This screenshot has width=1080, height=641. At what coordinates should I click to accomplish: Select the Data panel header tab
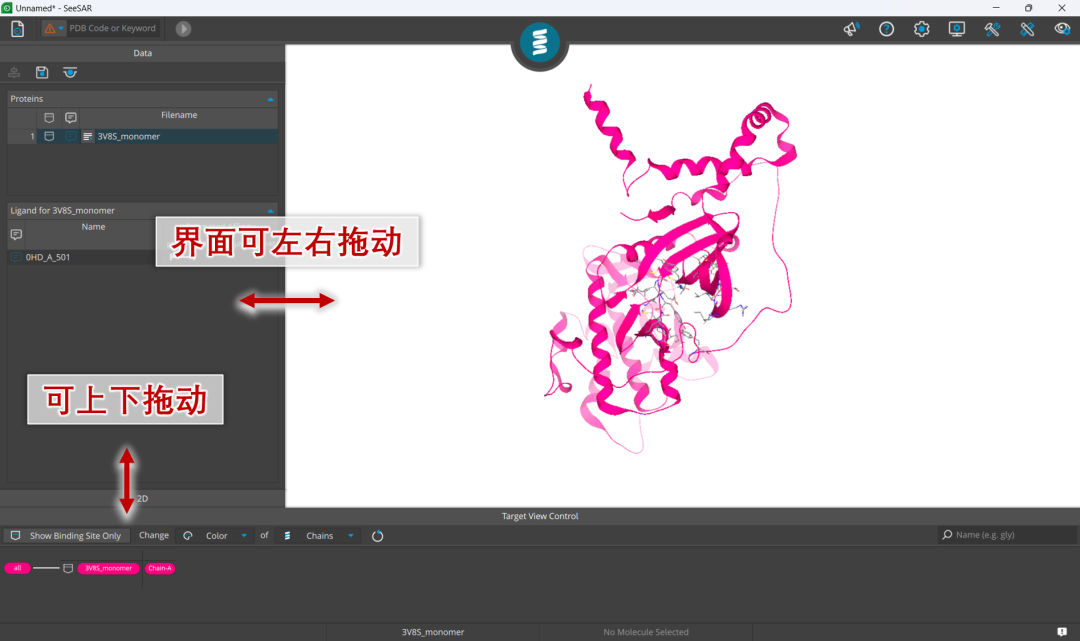point(143,53)
